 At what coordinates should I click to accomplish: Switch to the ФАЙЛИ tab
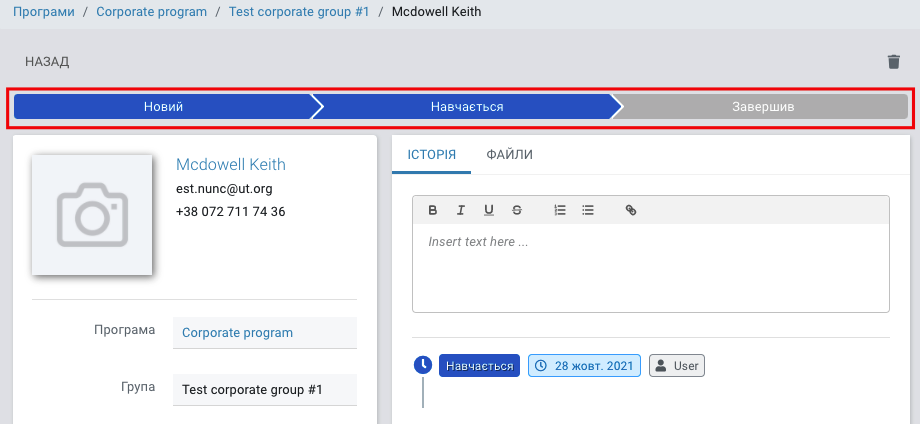509,155
